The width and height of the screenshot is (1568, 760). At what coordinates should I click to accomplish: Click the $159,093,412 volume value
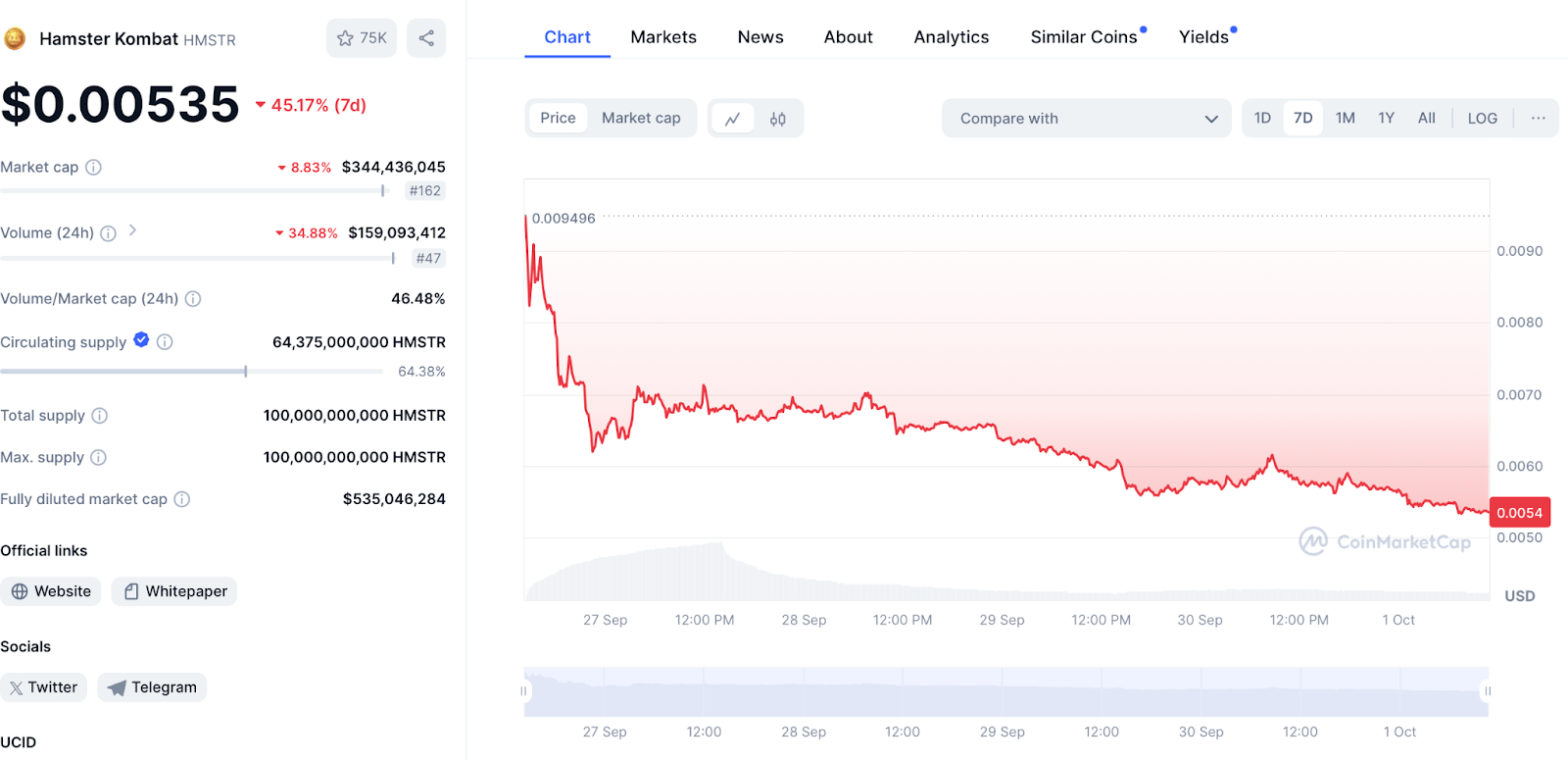[x=397, y=232]
